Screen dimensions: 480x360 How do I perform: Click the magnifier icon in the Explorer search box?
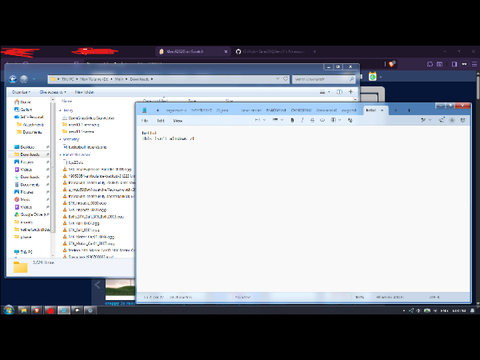[x=351, y=79]
